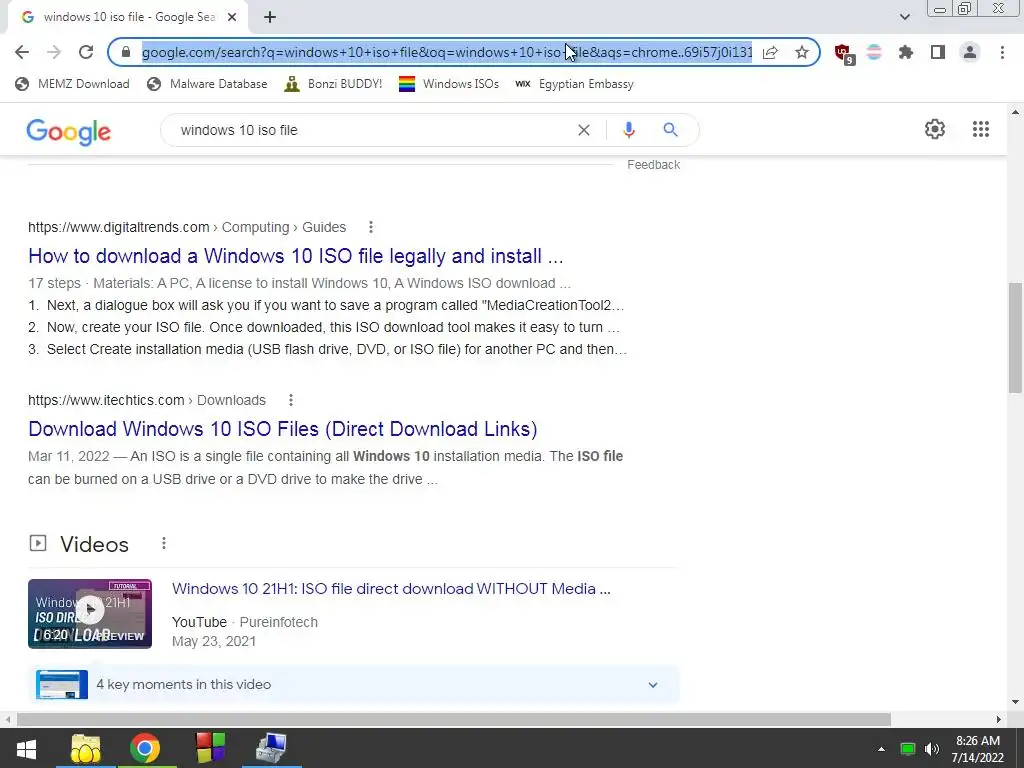This screenshot has width=1024, height=768.
Task: Open the profile avatar menu
Action: point(970,52)
